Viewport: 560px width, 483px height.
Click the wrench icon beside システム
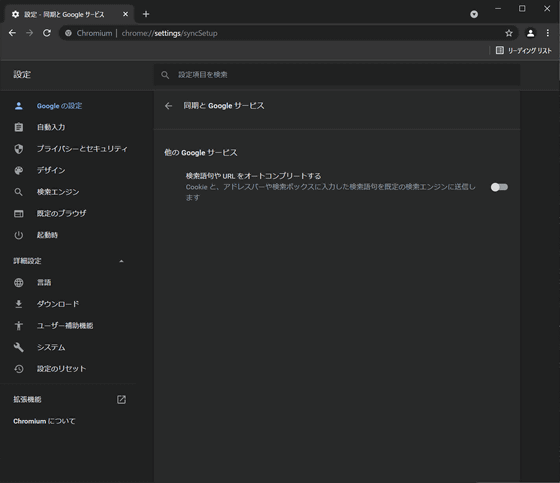(19, 347)
